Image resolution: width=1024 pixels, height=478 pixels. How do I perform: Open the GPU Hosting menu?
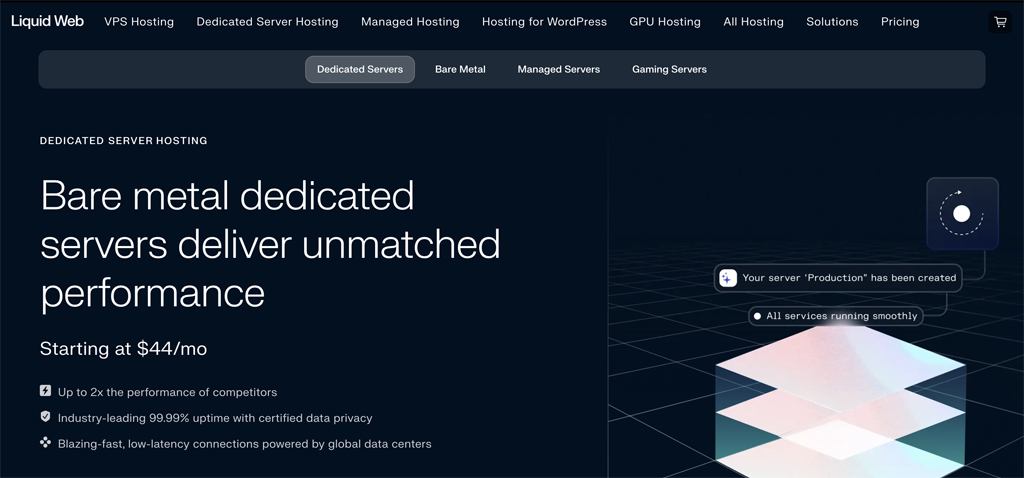(x=665, y=22)
